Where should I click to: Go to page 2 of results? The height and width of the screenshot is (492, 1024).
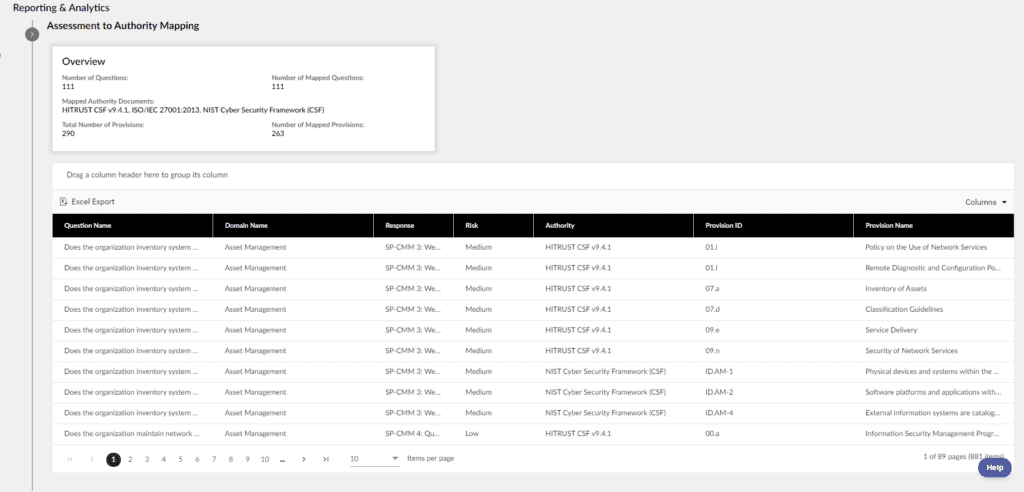coord(130,459)
